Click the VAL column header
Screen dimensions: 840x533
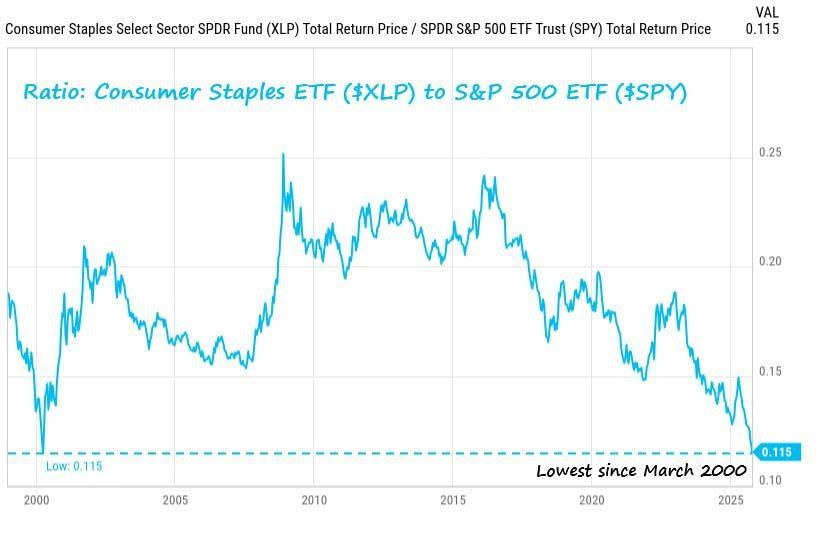pos(766,11)
